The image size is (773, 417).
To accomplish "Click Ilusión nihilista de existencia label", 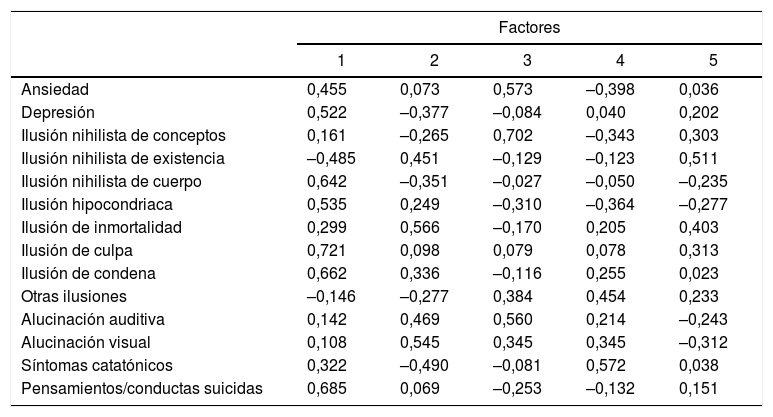I will click(123, 158).
